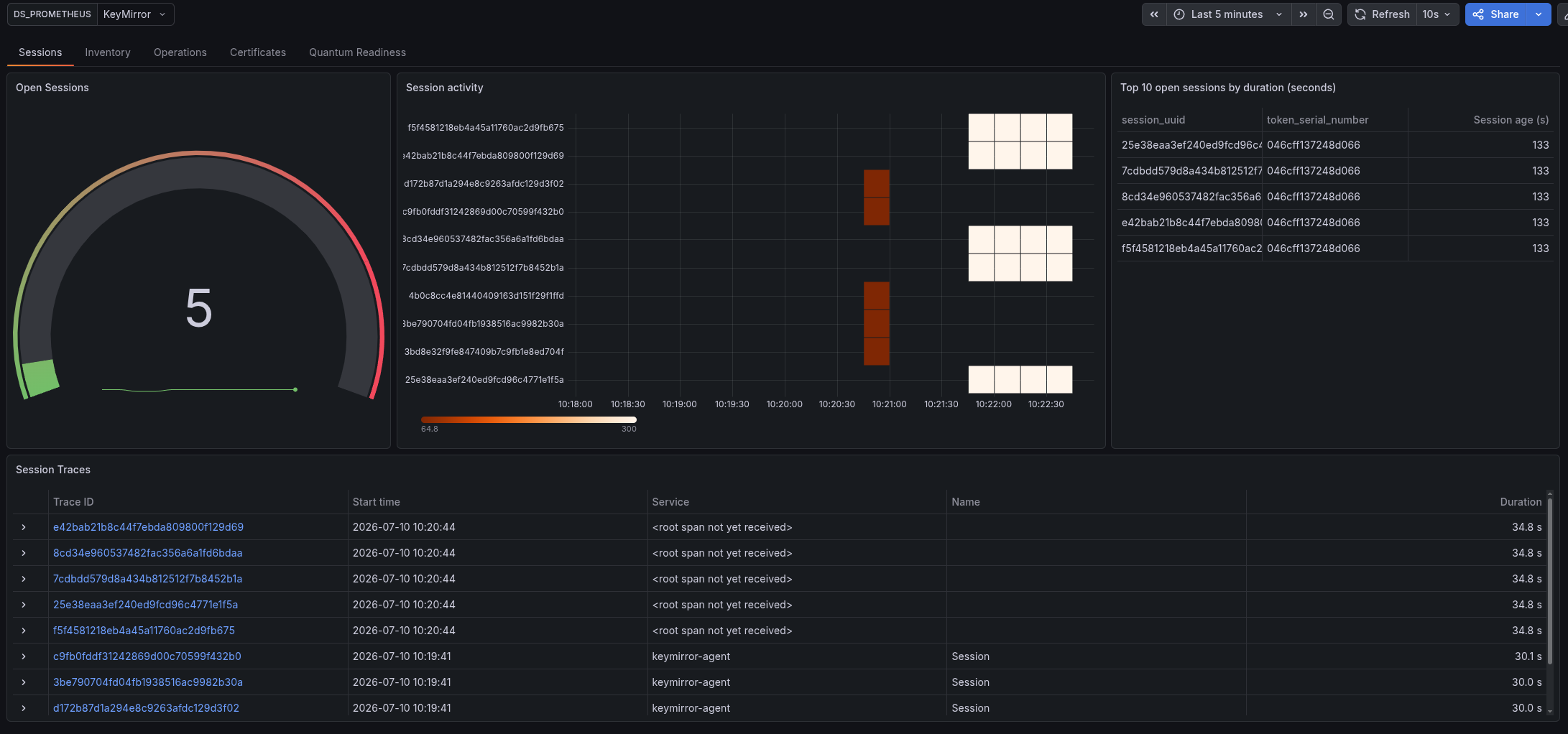Screen dimensions: 1568x734
Task: Expand trace row 25e38eaa3ef240ed9fcd96c4771e1f5a
Action: click(x=24, y=605)
